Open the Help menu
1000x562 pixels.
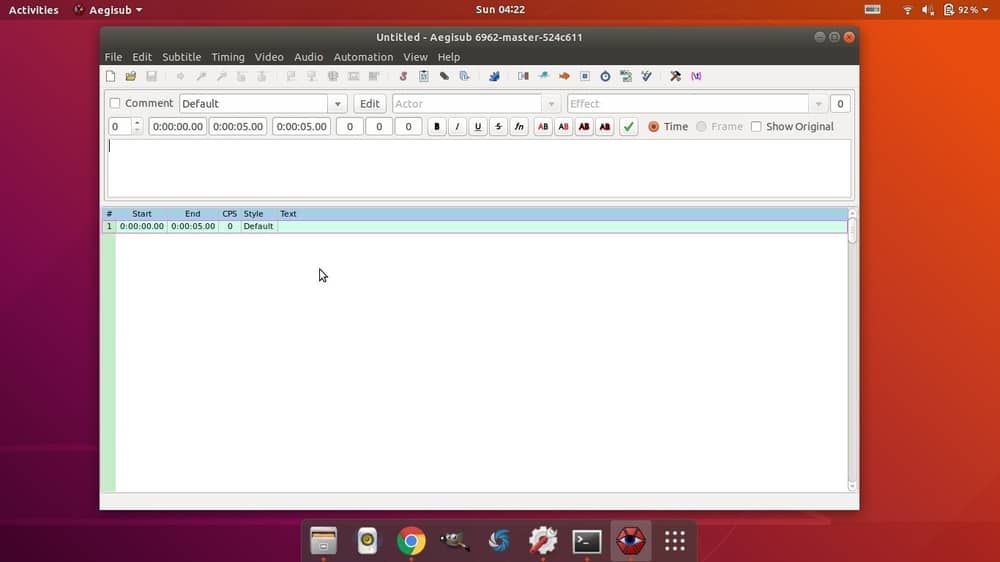coord(448,57)
